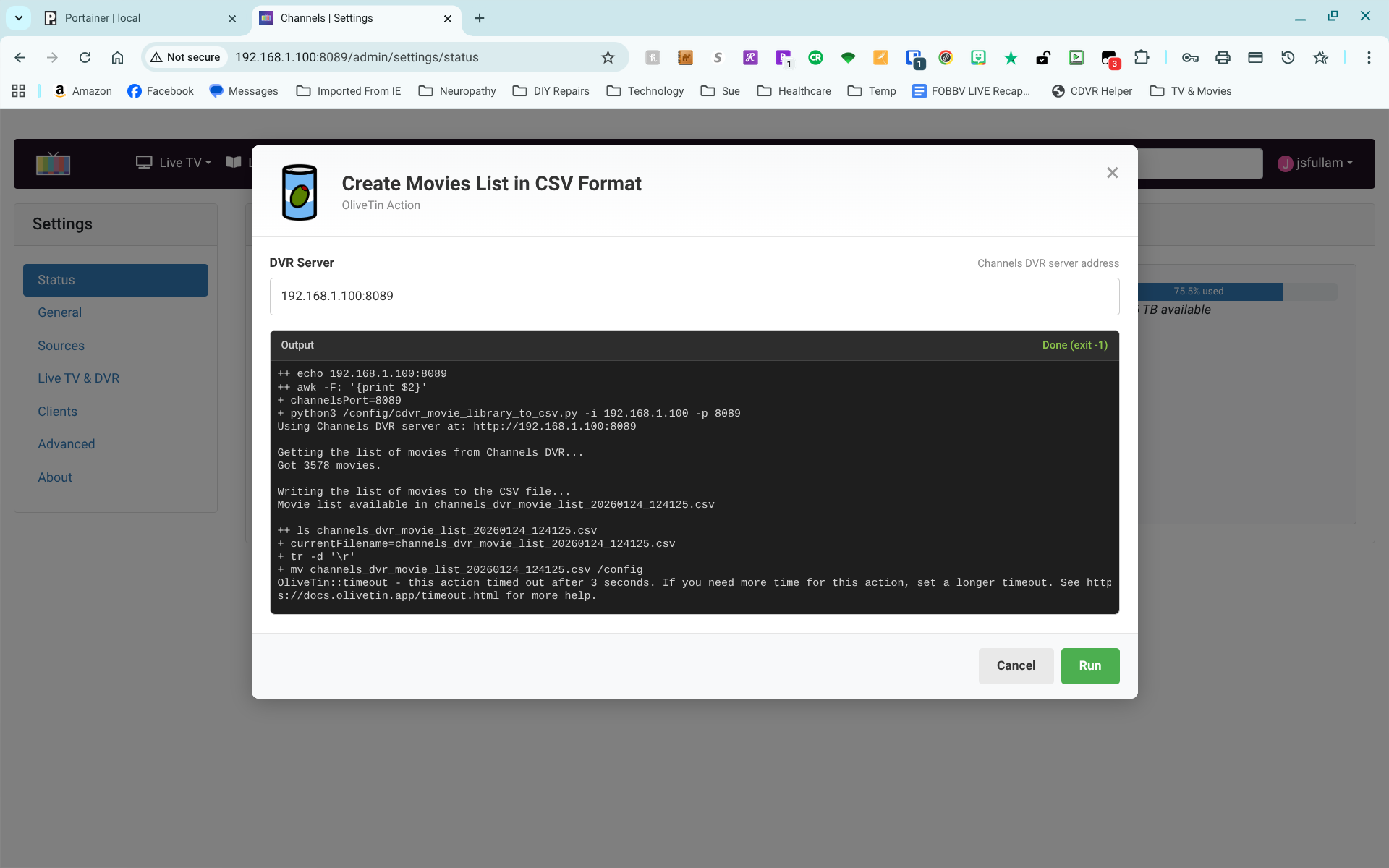1389x868 pixels.
Task: Click the Not secure site info badge
Action: point(185,57)
